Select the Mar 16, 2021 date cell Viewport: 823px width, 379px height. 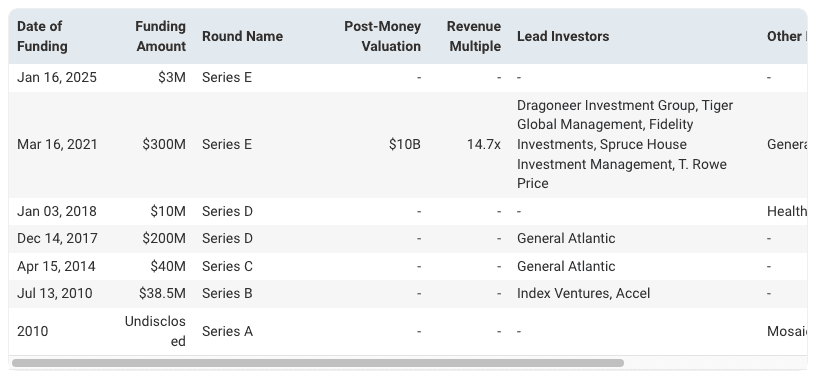[57, 144]
